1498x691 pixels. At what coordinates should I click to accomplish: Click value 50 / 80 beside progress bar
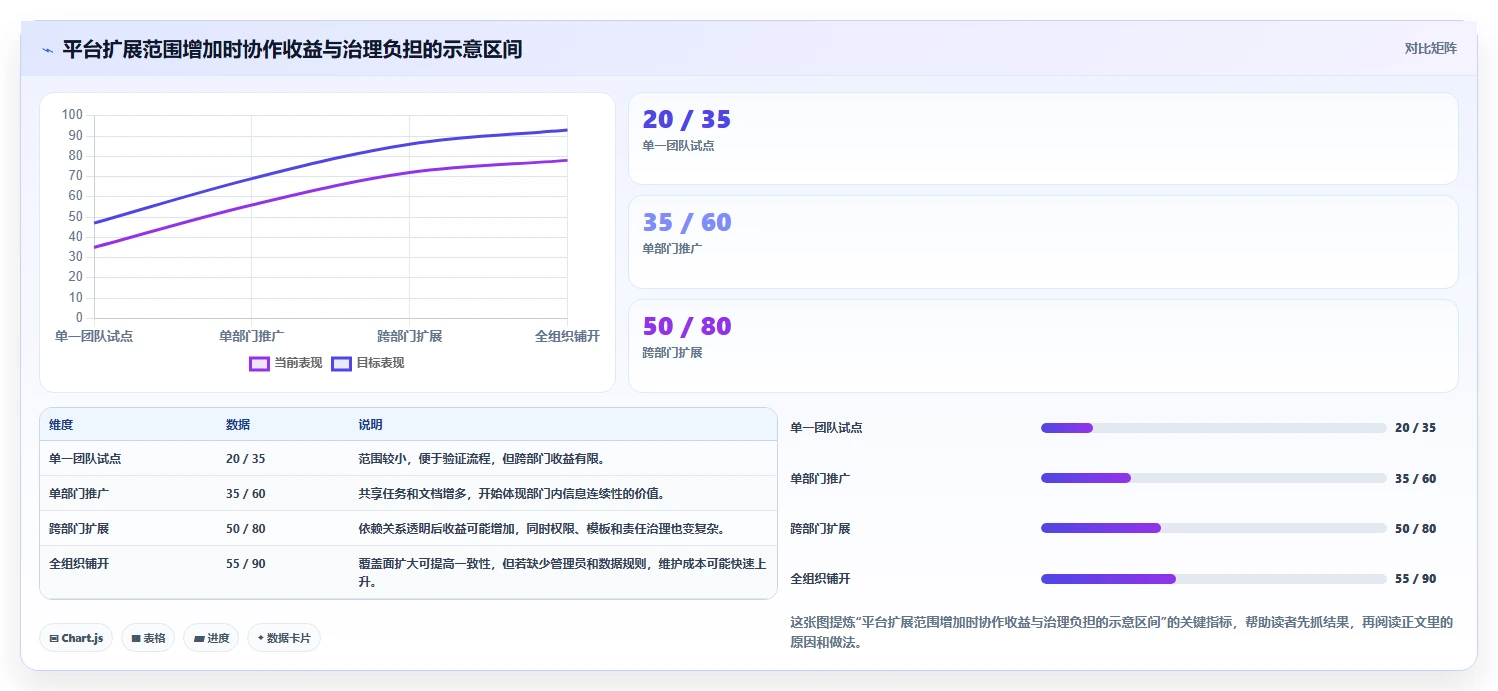tap(1415, 529)
